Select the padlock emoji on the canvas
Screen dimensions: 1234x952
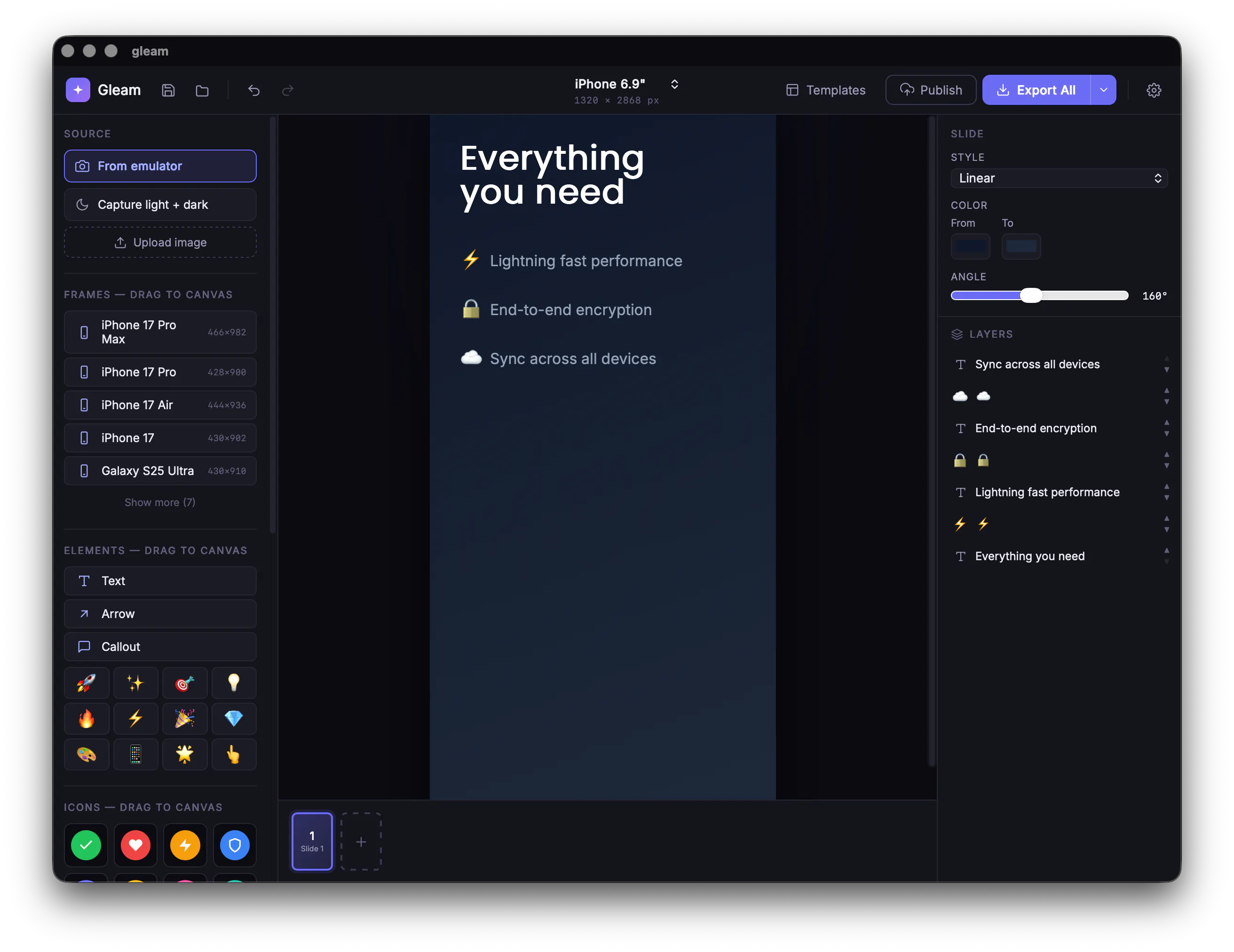pos(471,309)
